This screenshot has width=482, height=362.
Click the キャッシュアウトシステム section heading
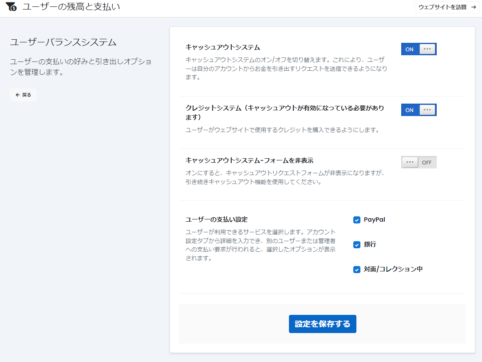click(223, 47)
